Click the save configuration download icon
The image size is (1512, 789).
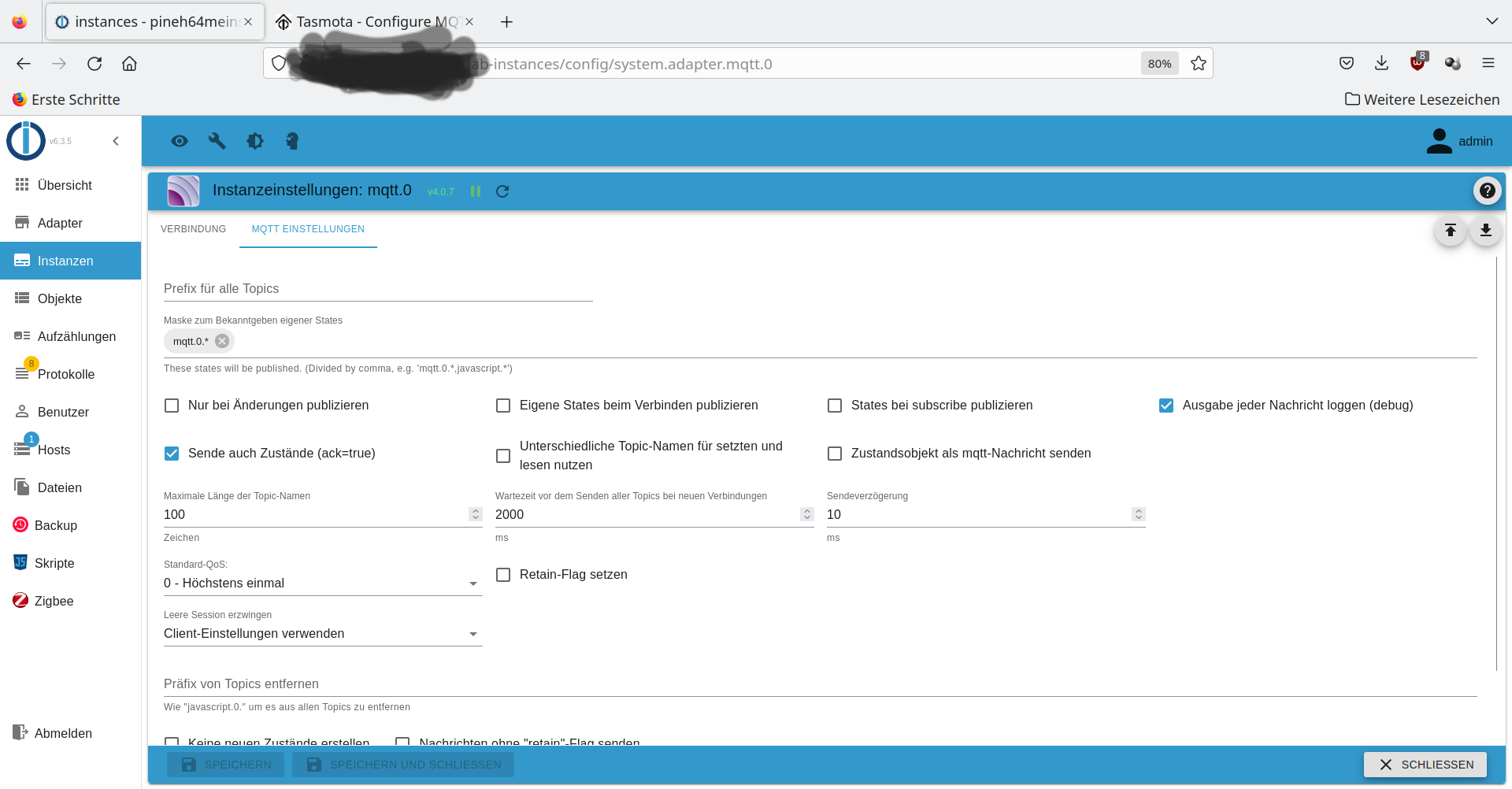[1486, 230]
